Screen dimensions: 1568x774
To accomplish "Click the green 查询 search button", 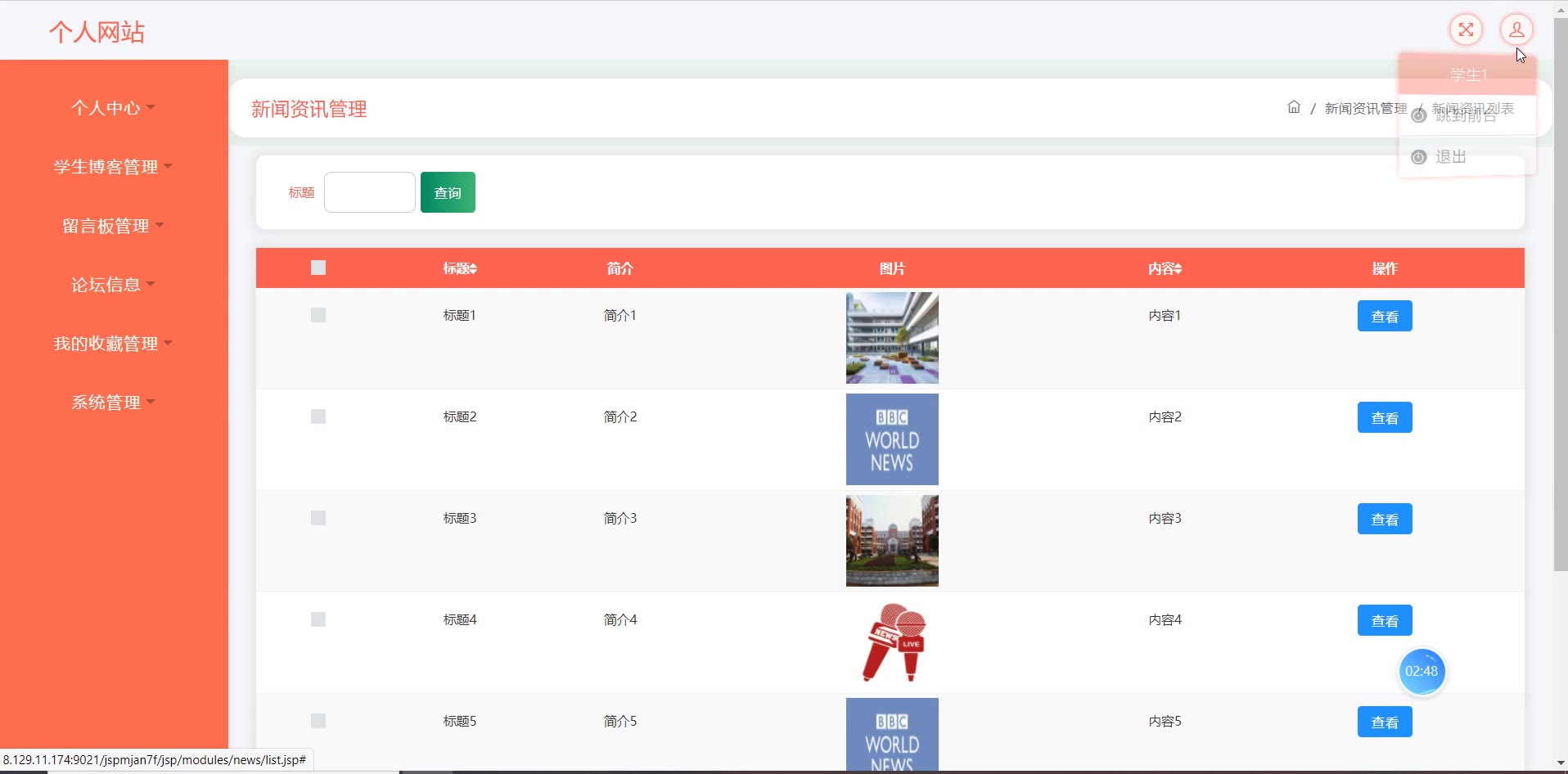I will pos(448,192).
